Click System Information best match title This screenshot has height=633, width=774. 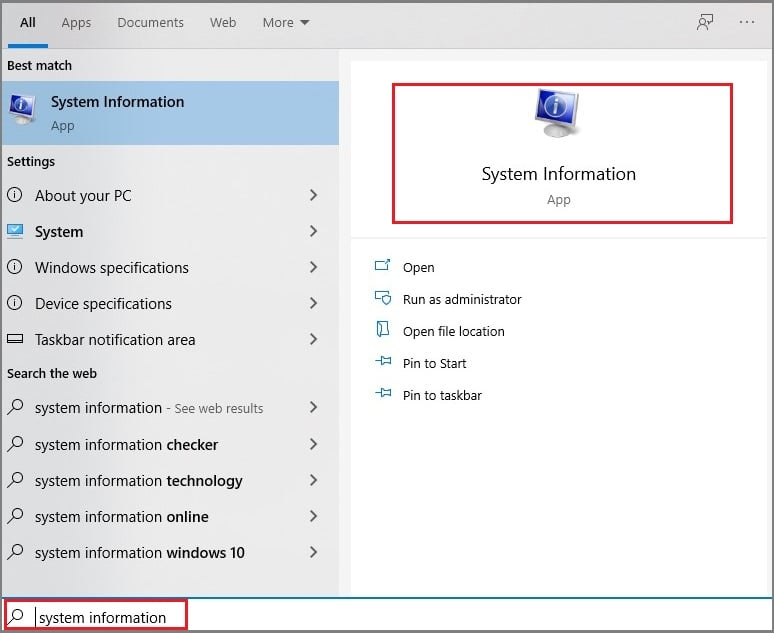(x=117, y=102)
